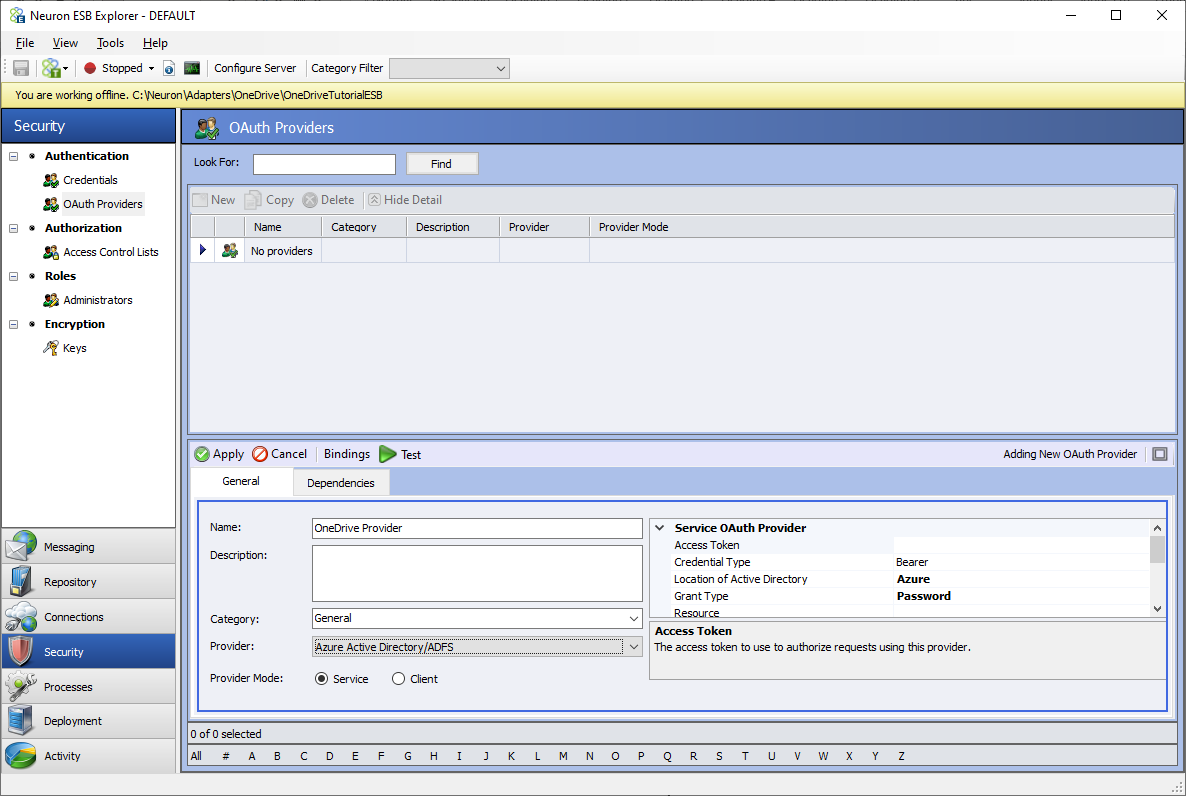Click the Copy pages icon
The image size is (1186, 796).
point(253,200)
